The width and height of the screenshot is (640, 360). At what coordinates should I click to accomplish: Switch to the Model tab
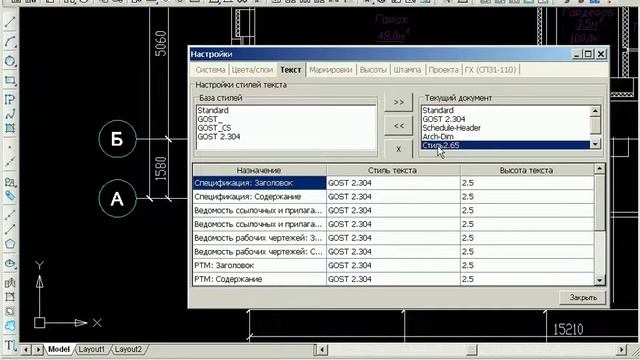59,349
